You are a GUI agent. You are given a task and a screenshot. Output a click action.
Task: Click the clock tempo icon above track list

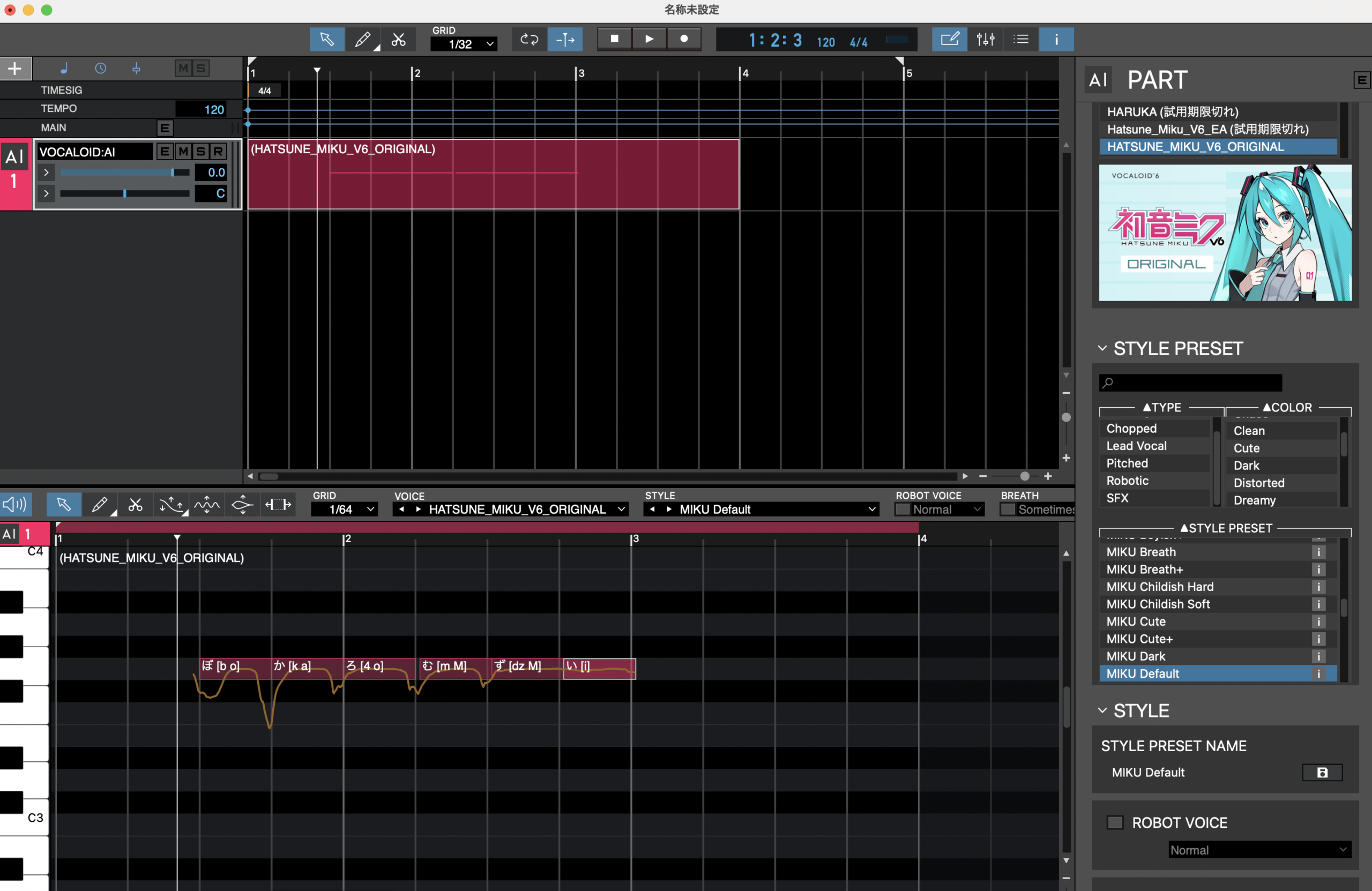click(100, 69)
